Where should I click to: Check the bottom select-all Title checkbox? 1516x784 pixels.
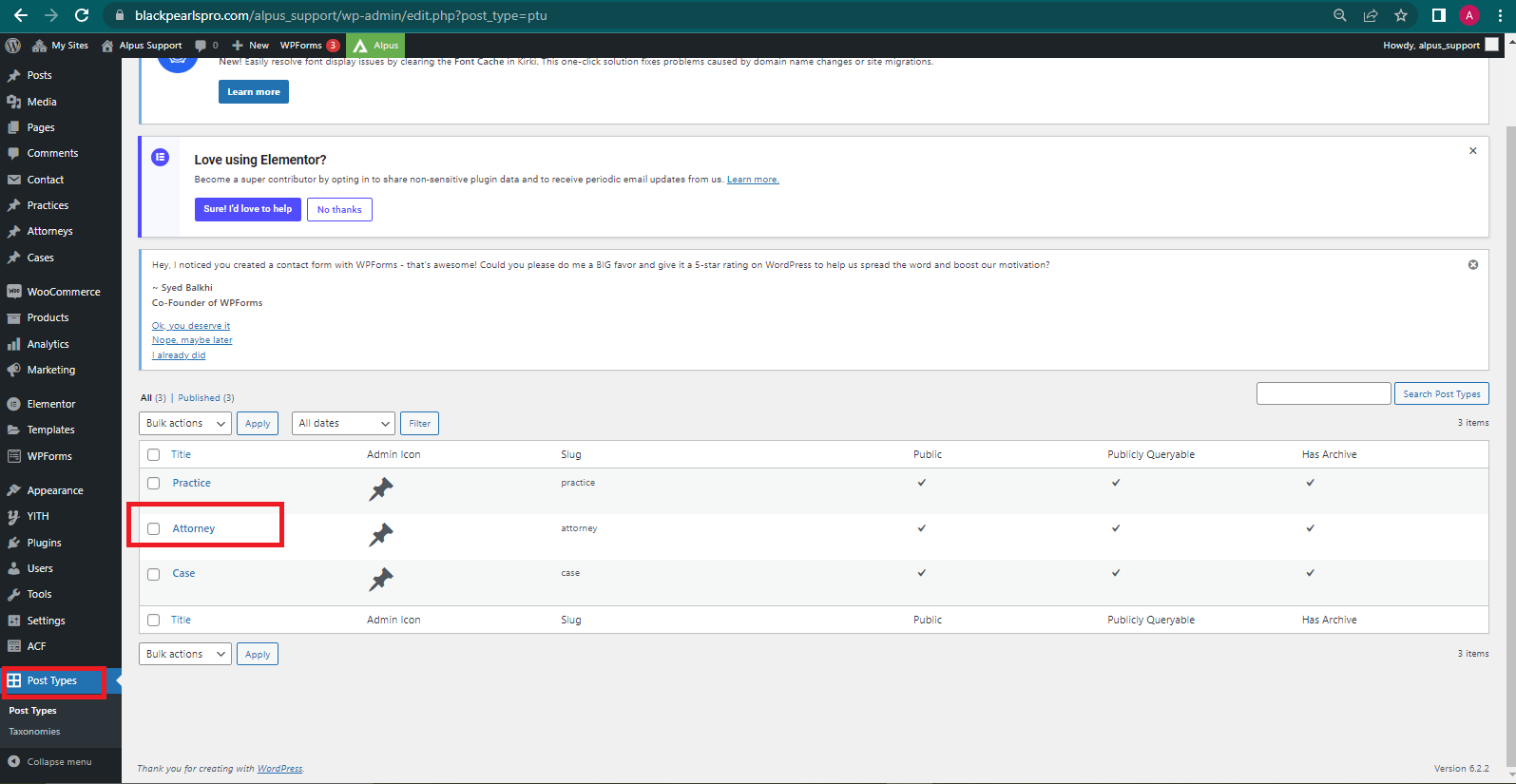(x=153, y=620)
